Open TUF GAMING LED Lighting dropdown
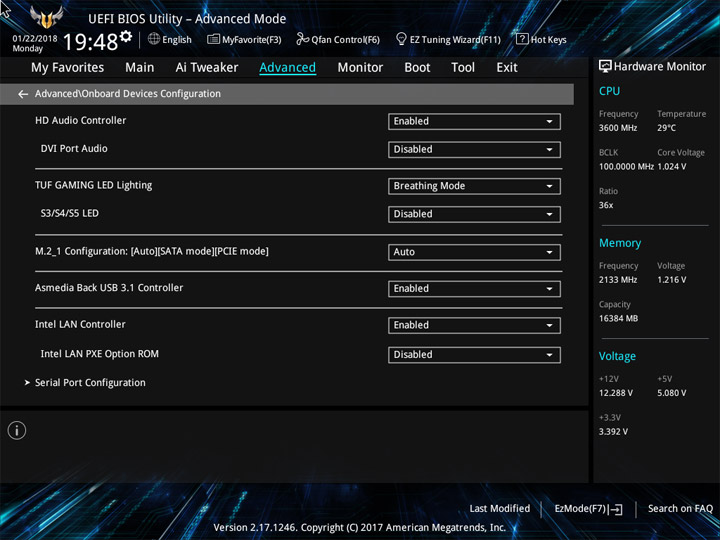The height and width of the screenshot is (540, 720). [x=474, y=186]
